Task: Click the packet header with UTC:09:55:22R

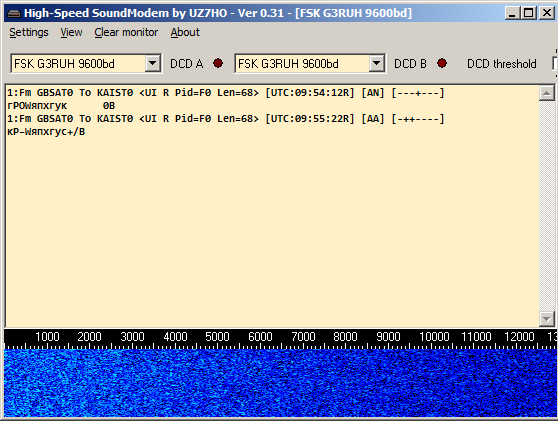Action: pos(226,119)
